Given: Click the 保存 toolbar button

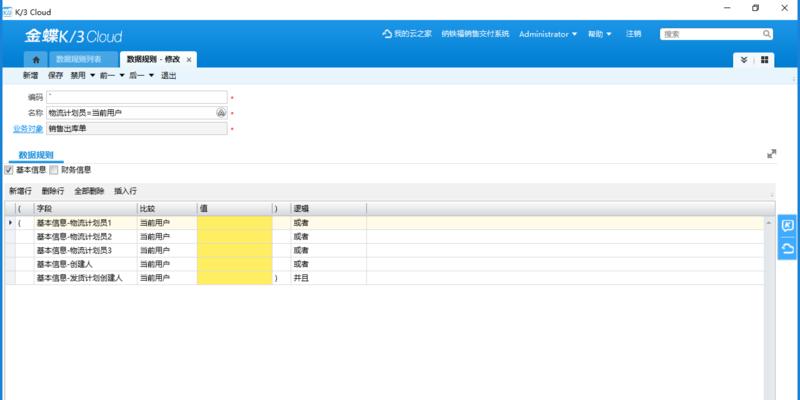Looking at the screenshot, I should pos(55,76).
